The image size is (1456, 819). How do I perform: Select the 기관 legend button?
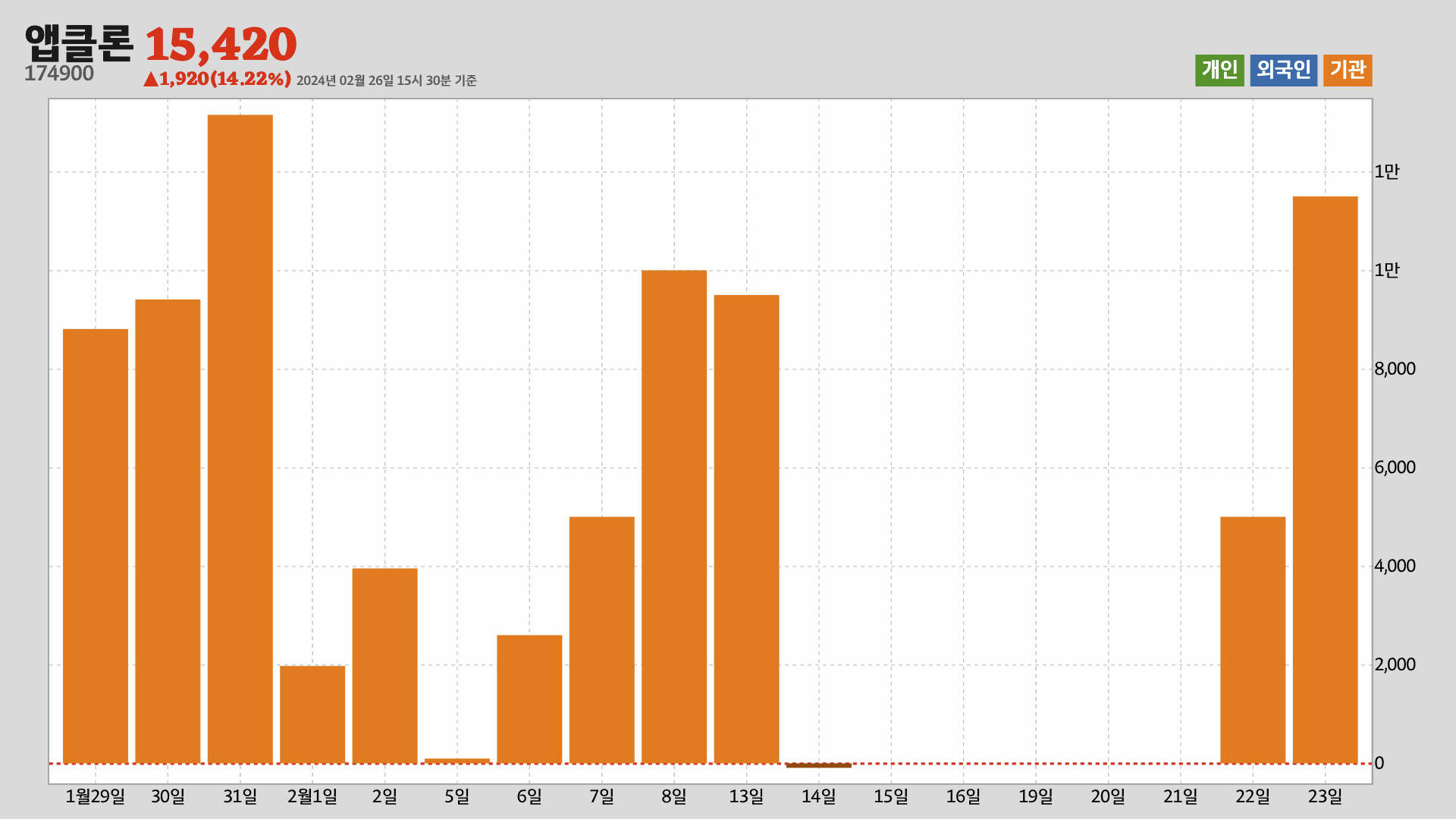point(1348,71)
